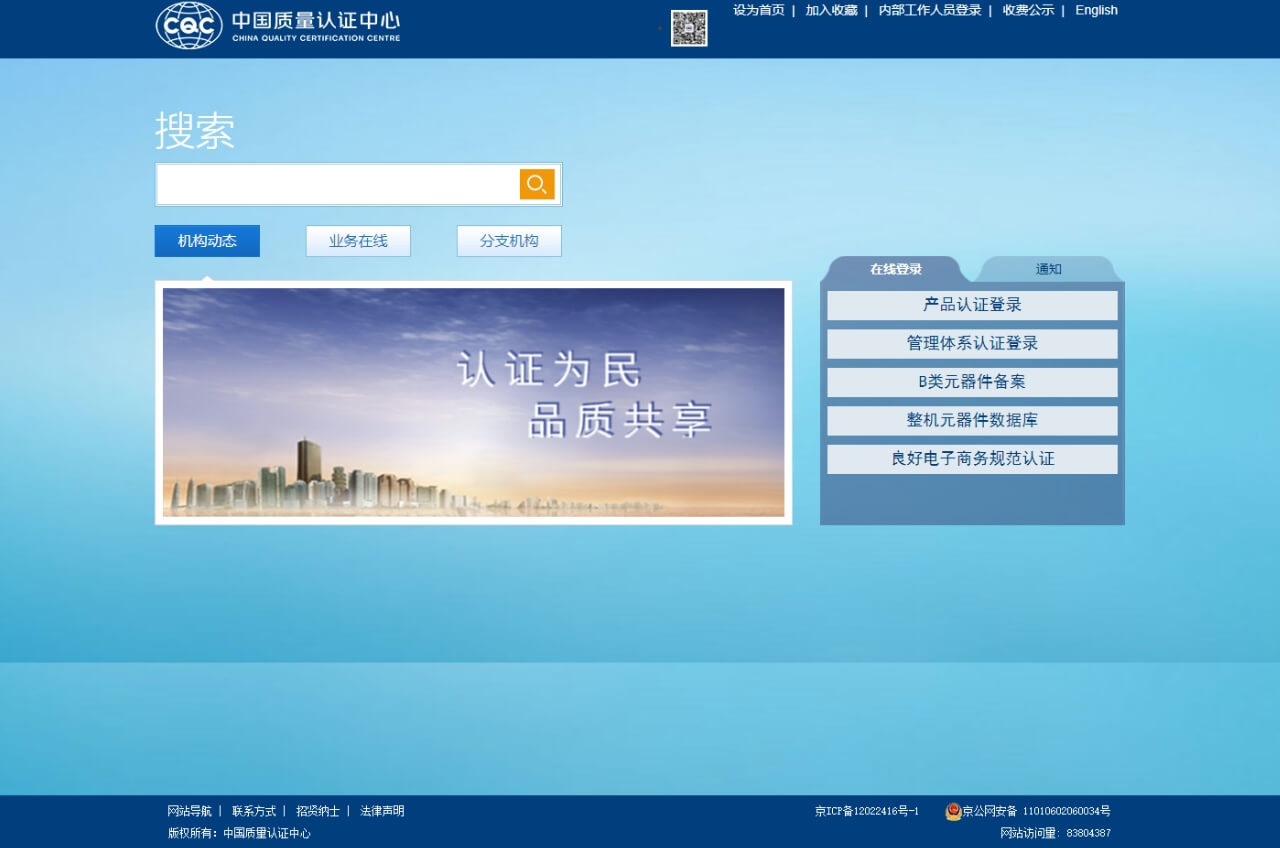Click the QR code image in header

(689, 28)
